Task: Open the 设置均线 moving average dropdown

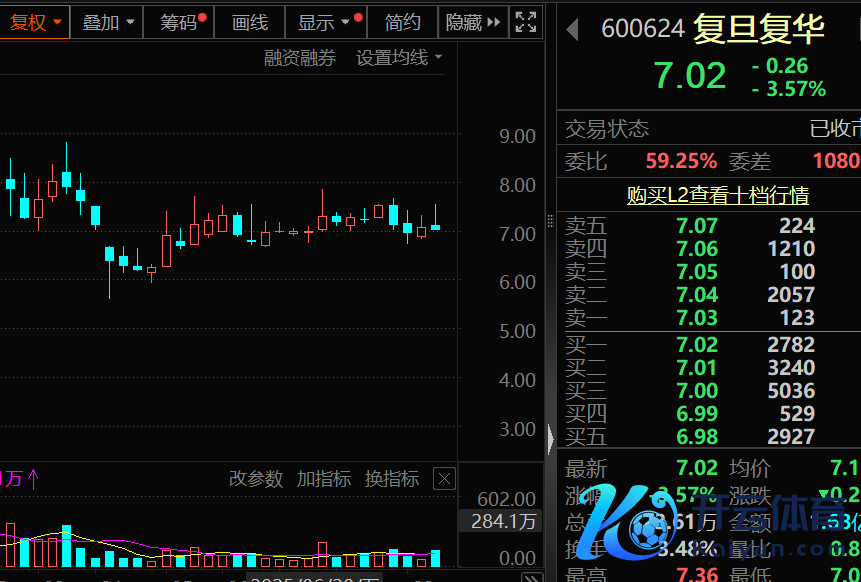Action: (399, 58)
